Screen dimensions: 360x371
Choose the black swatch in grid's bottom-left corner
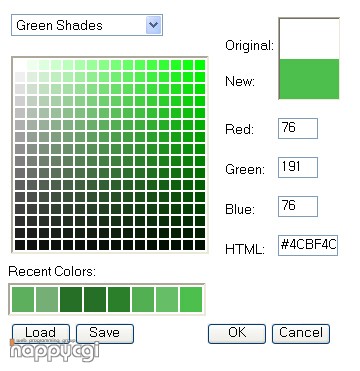20,245
